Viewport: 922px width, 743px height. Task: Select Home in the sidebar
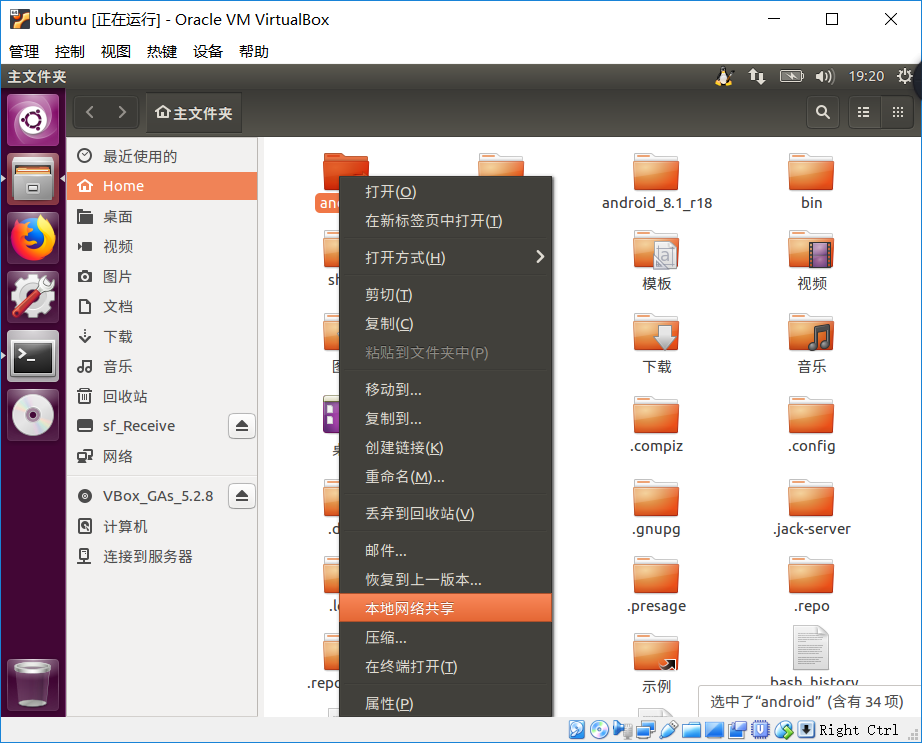point(162,186)
